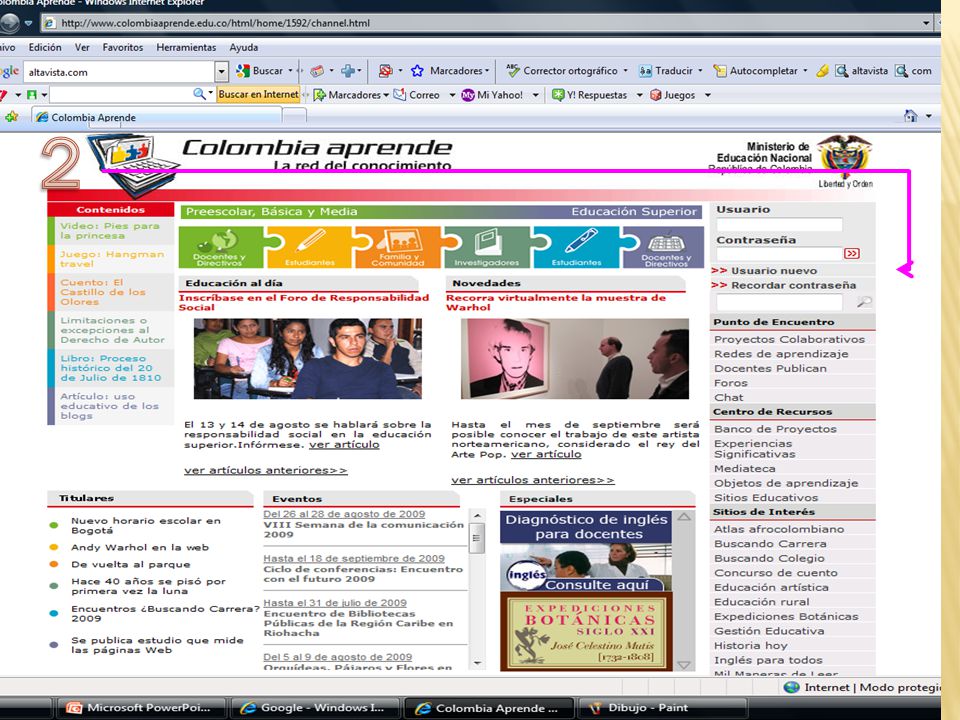
Task: Open Google toolbar Marcadores with the star icon
Action: click(449, 71)
